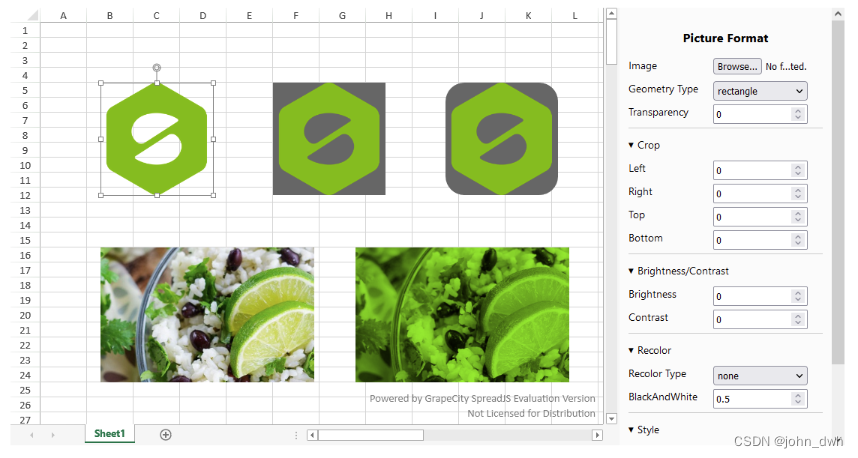This screenshot has width=858, height=458.
Task: Click the Crop Top spinner arrows
Action: click(x=798, y=217)
